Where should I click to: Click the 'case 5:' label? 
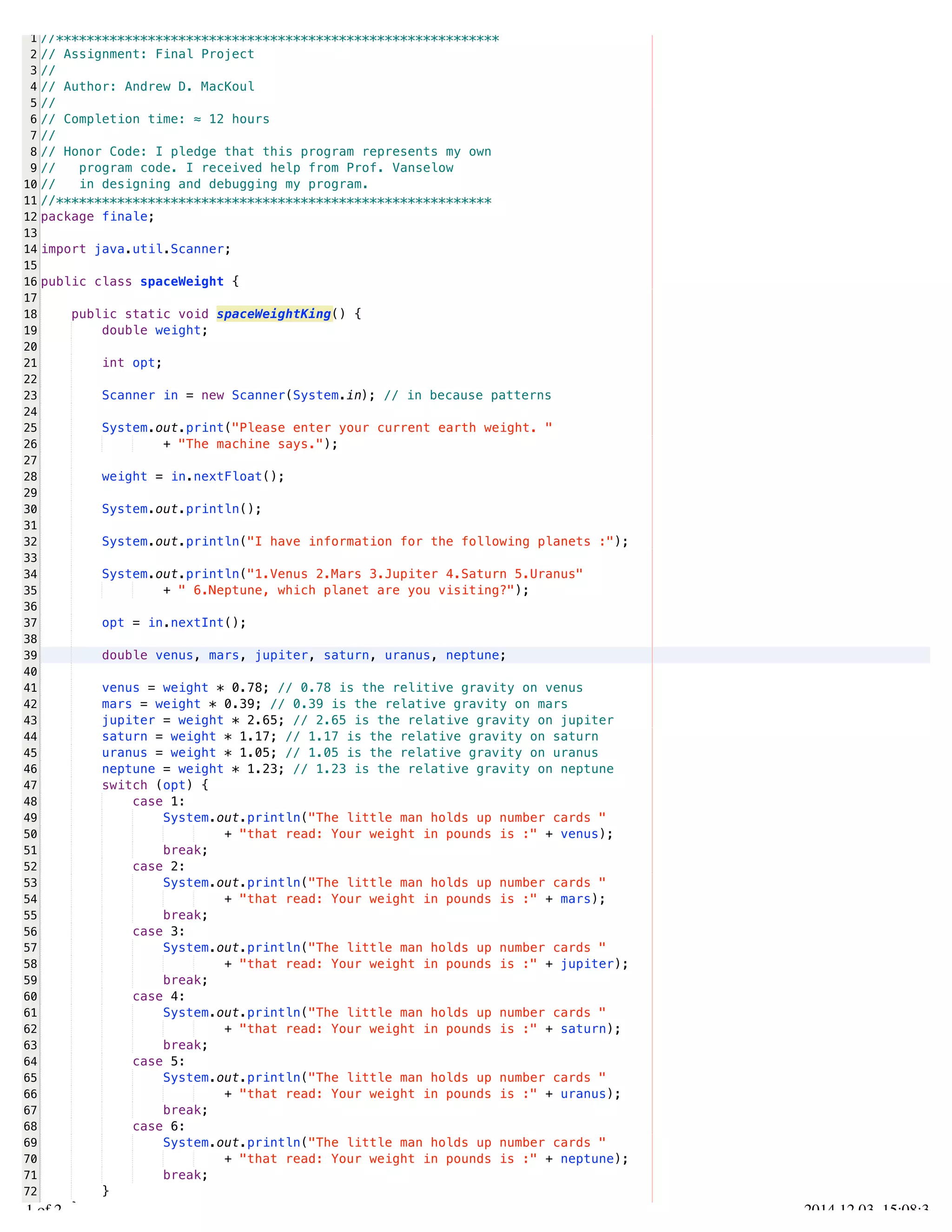pos(159,1062)
